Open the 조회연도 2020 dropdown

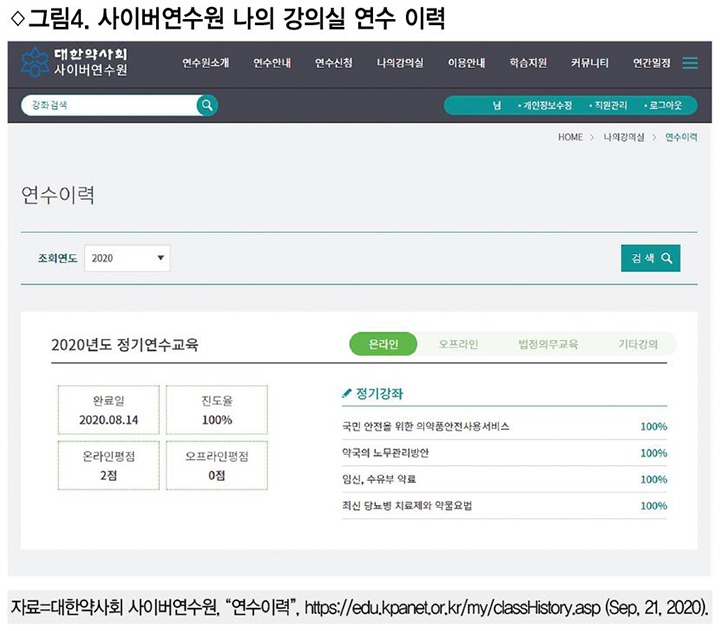coord(127,258)
